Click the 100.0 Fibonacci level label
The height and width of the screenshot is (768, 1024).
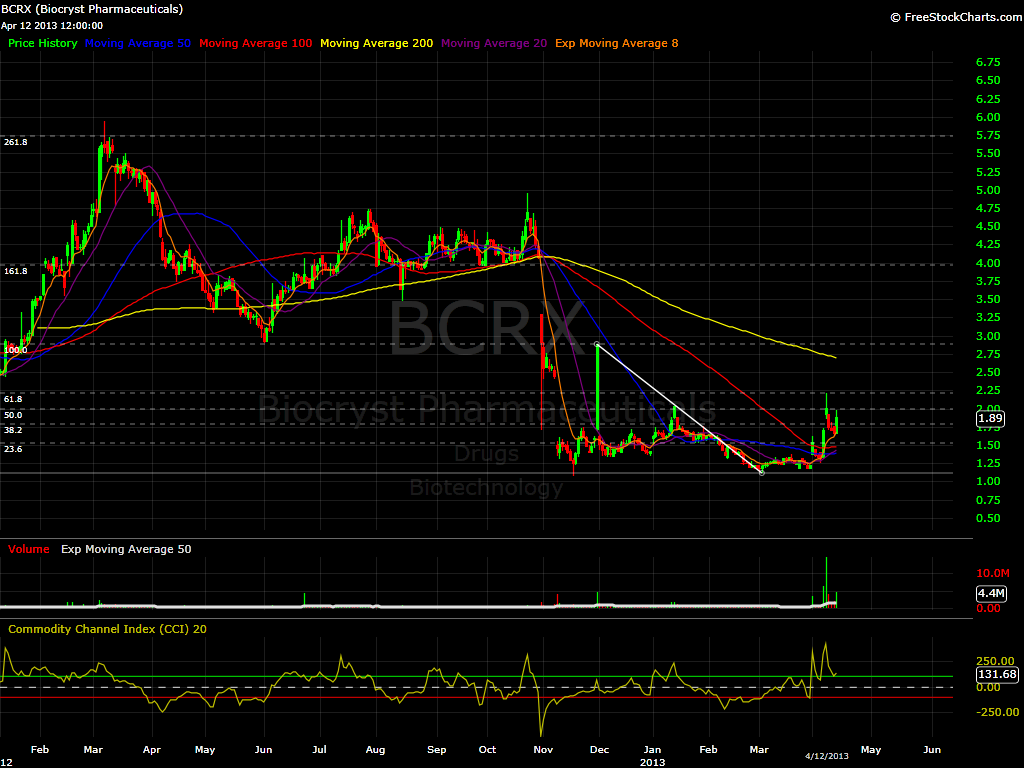(16, 350)
